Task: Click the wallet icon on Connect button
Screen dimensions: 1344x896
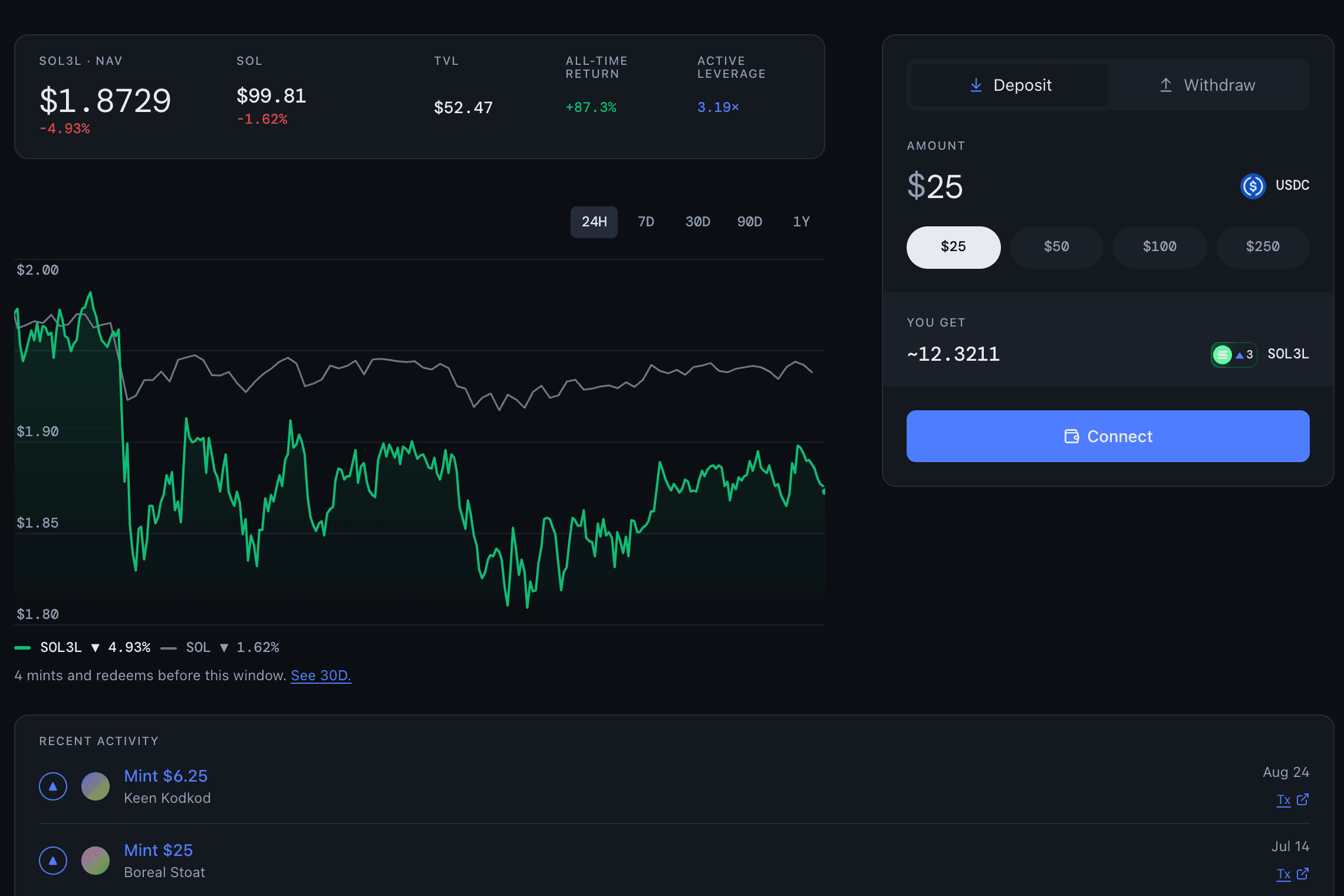Action: click(x=1072, y=436)
